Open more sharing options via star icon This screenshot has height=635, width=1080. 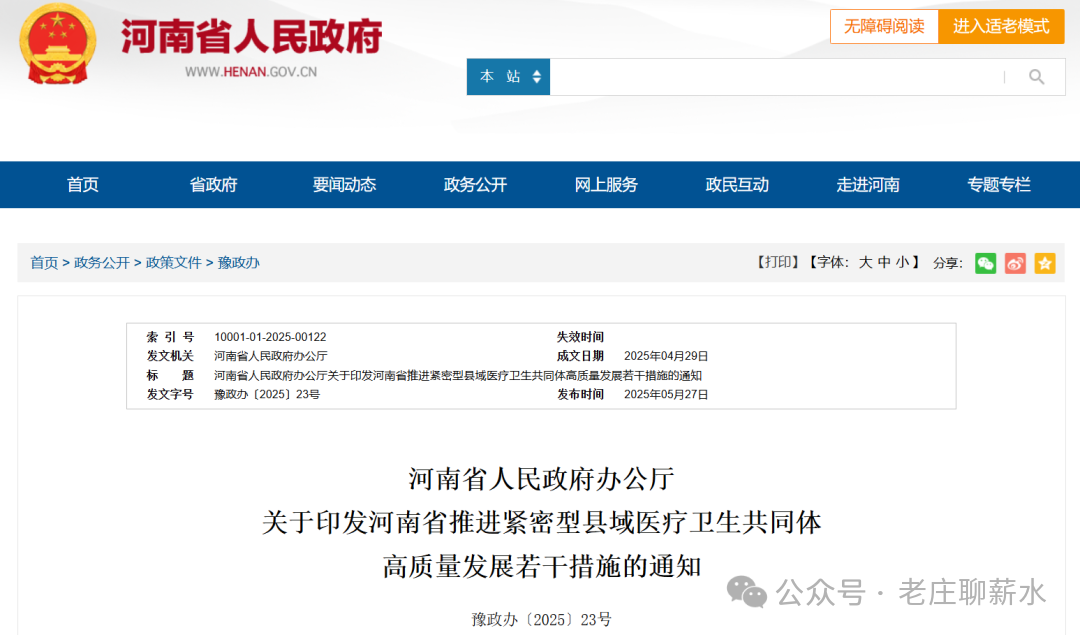[x=1045, y=263]
